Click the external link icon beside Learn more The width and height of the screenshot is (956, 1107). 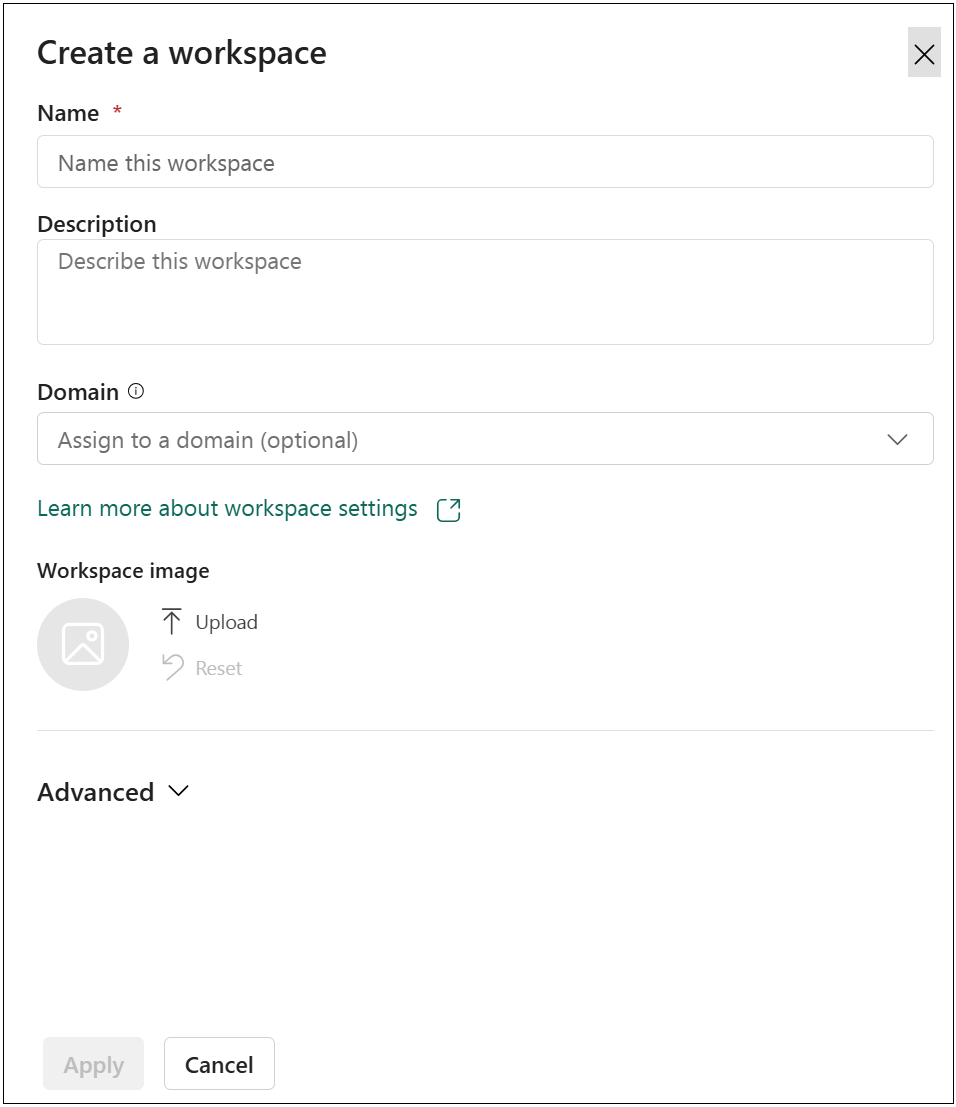449,510
